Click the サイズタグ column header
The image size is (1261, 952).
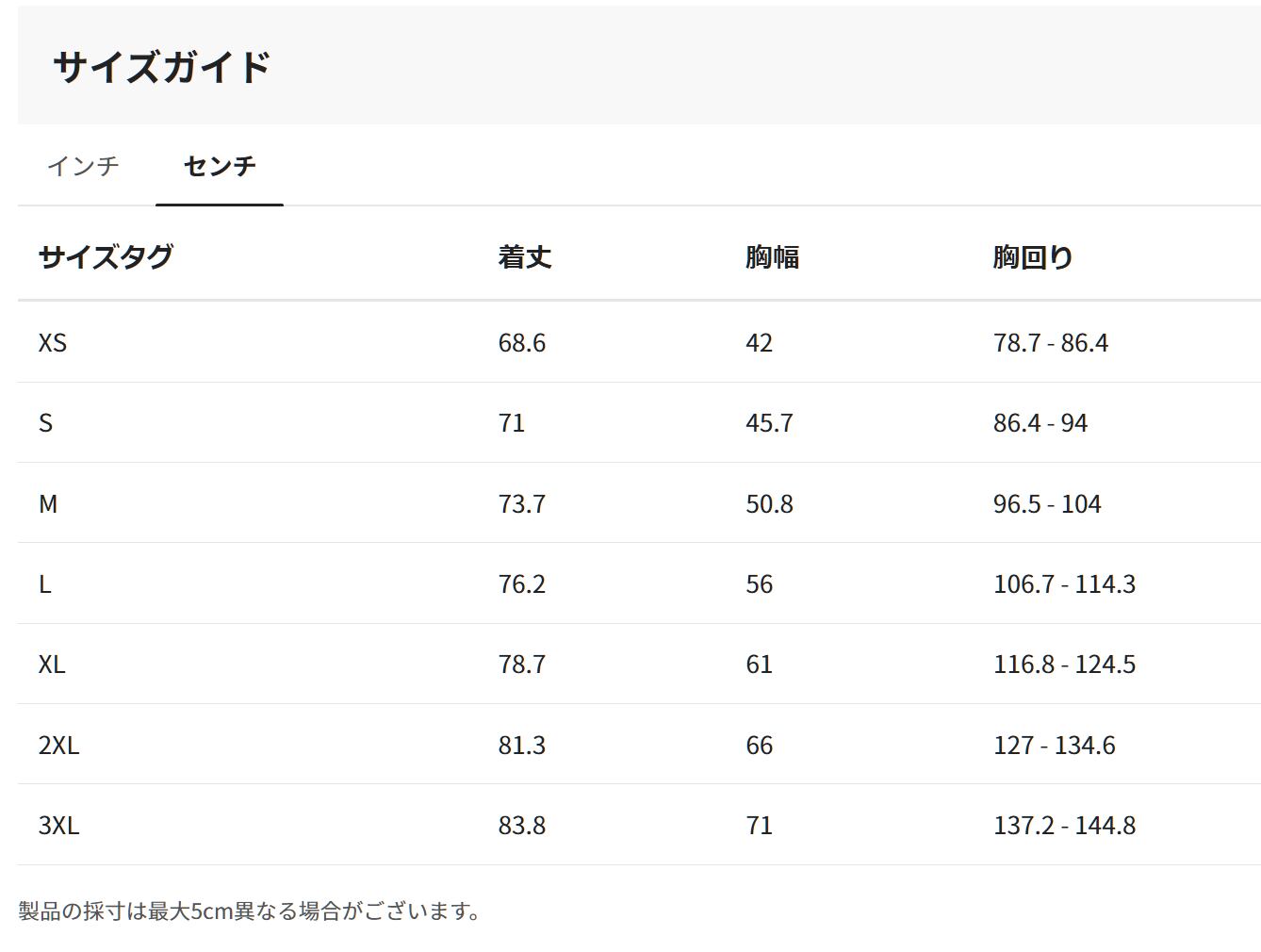106,256
